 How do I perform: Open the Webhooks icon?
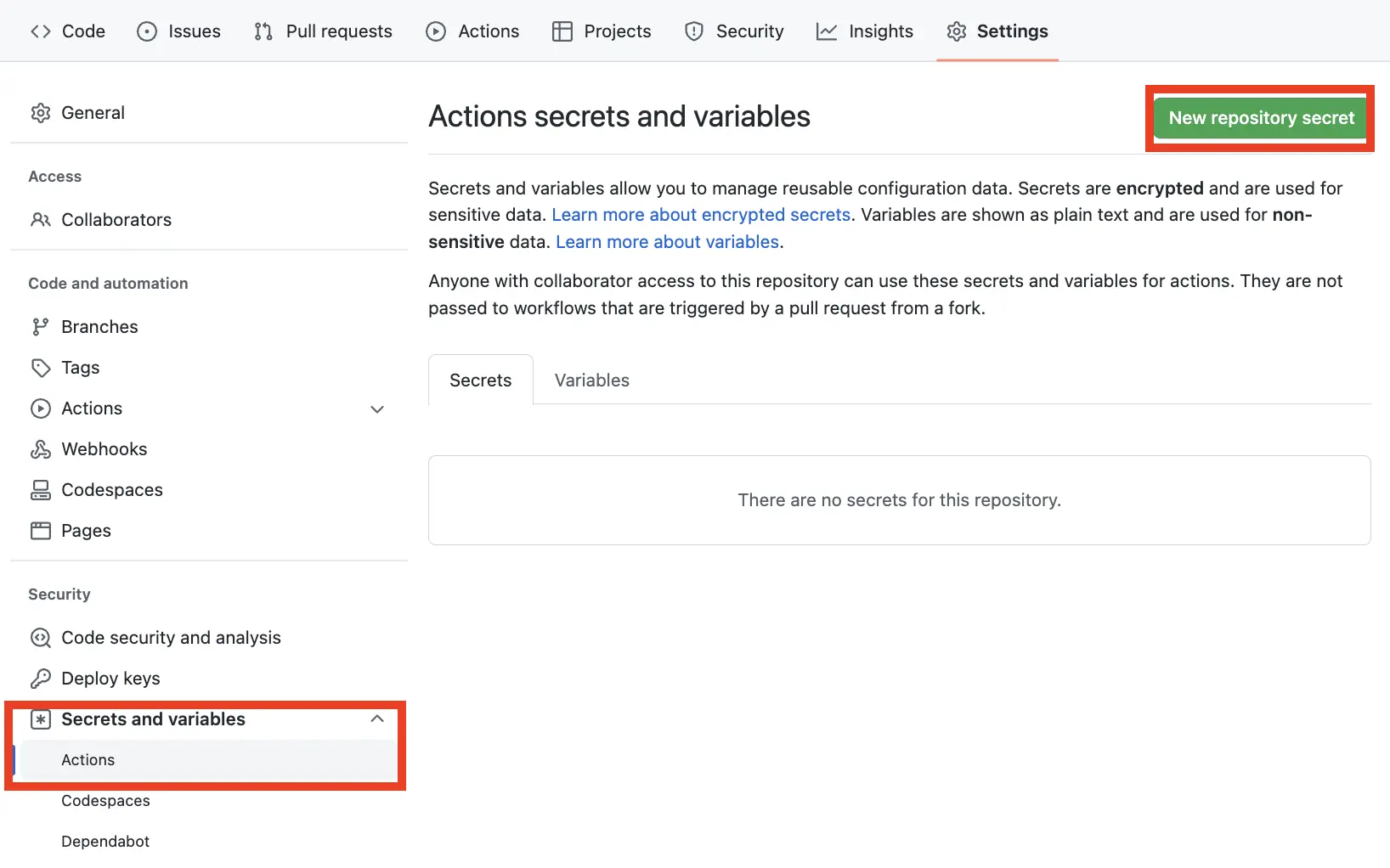[x=41, y=448]
